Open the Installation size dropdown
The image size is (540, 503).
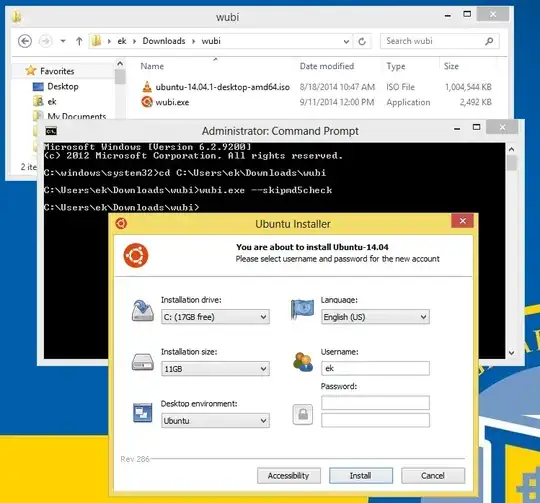point(215,369)
